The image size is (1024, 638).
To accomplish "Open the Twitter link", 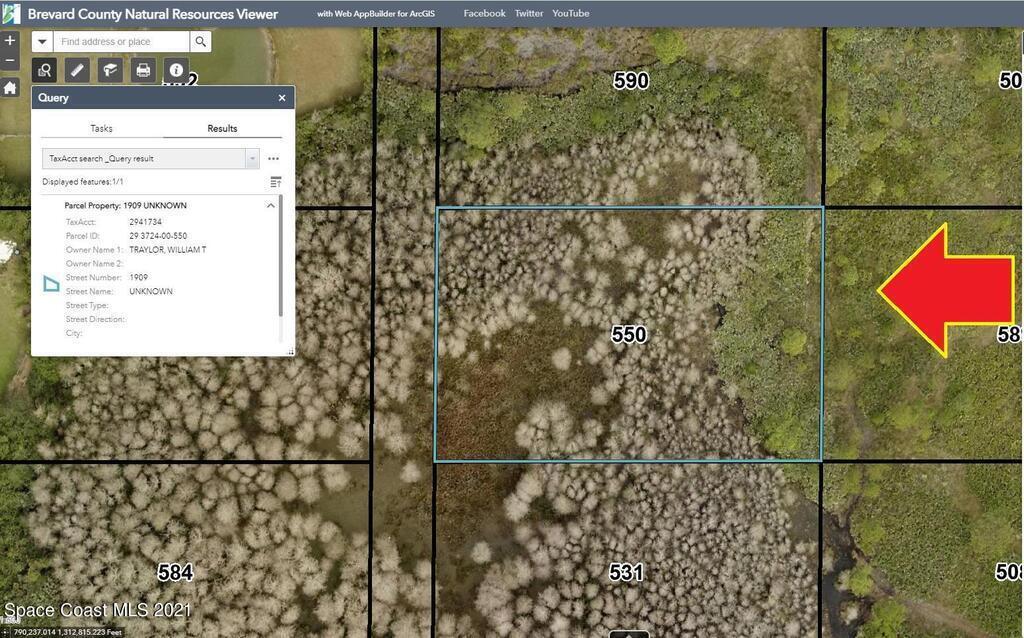I will tap(528, 13).
